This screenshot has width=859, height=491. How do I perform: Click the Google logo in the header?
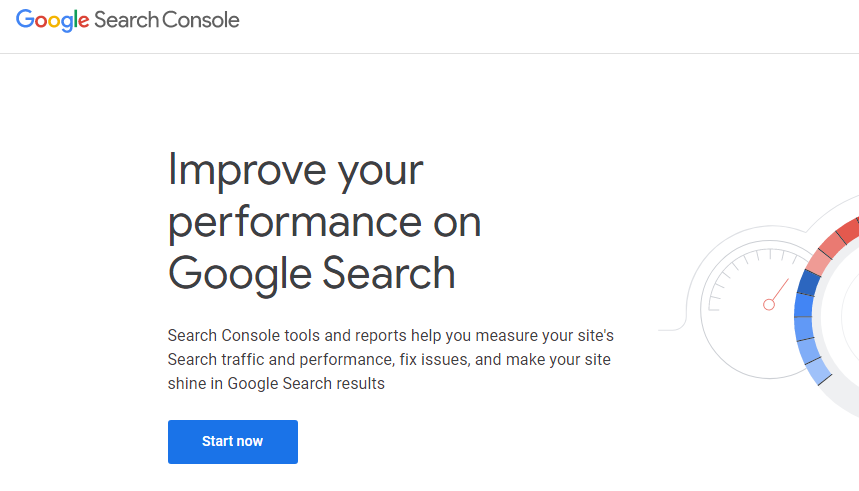tap(53, 20)
